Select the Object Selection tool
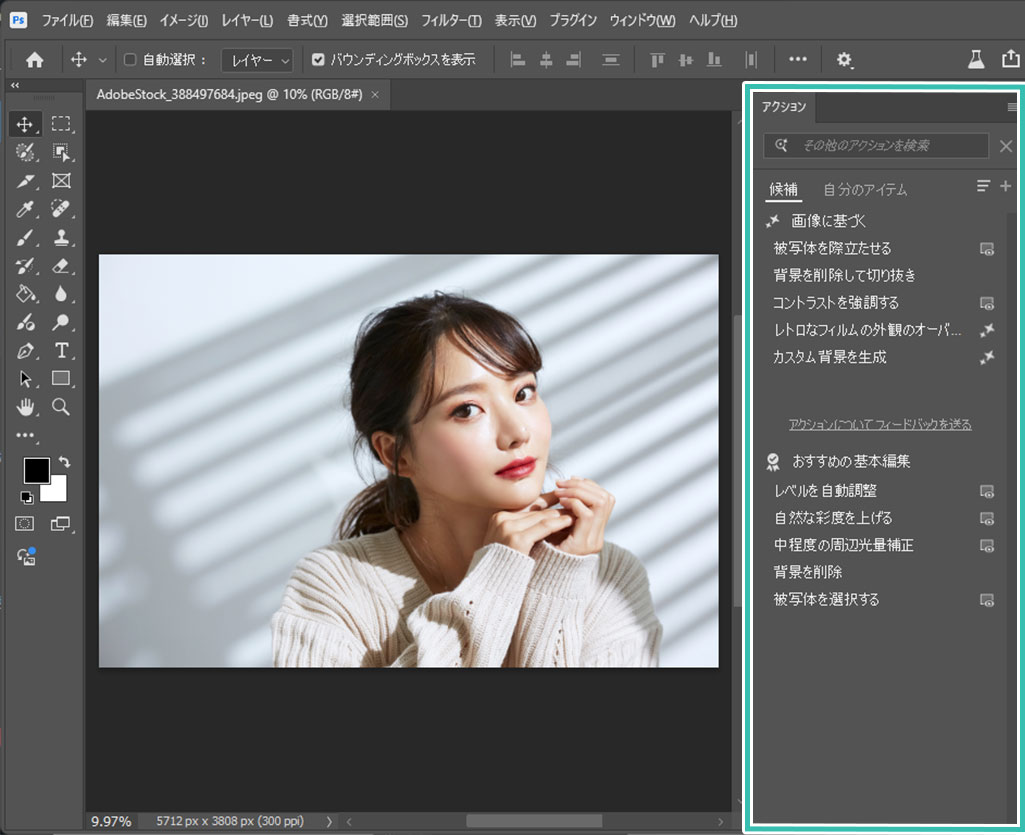1025x835 pixels. coord(61,152)
